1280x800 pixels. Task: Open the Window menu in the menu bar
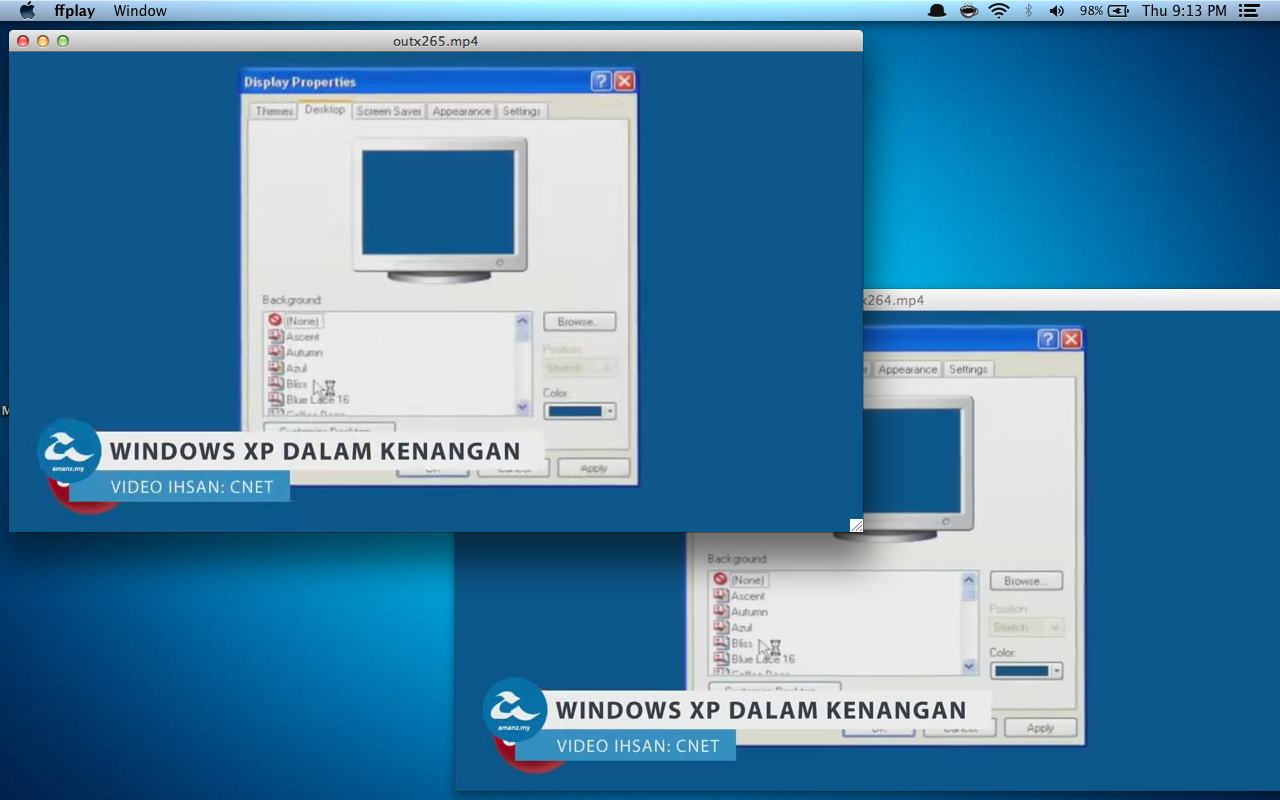pos(140,11)
